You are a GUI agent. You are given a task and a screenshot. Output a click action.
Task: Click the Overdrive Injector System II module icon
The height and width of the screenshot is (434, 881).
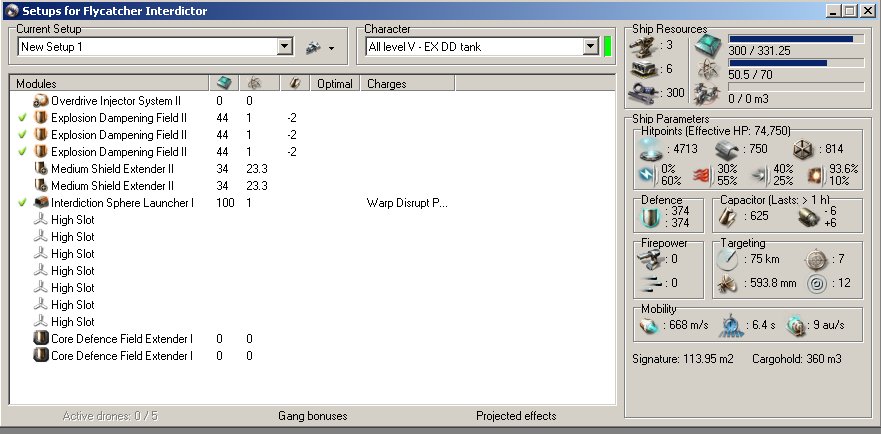tap(40, 101)
